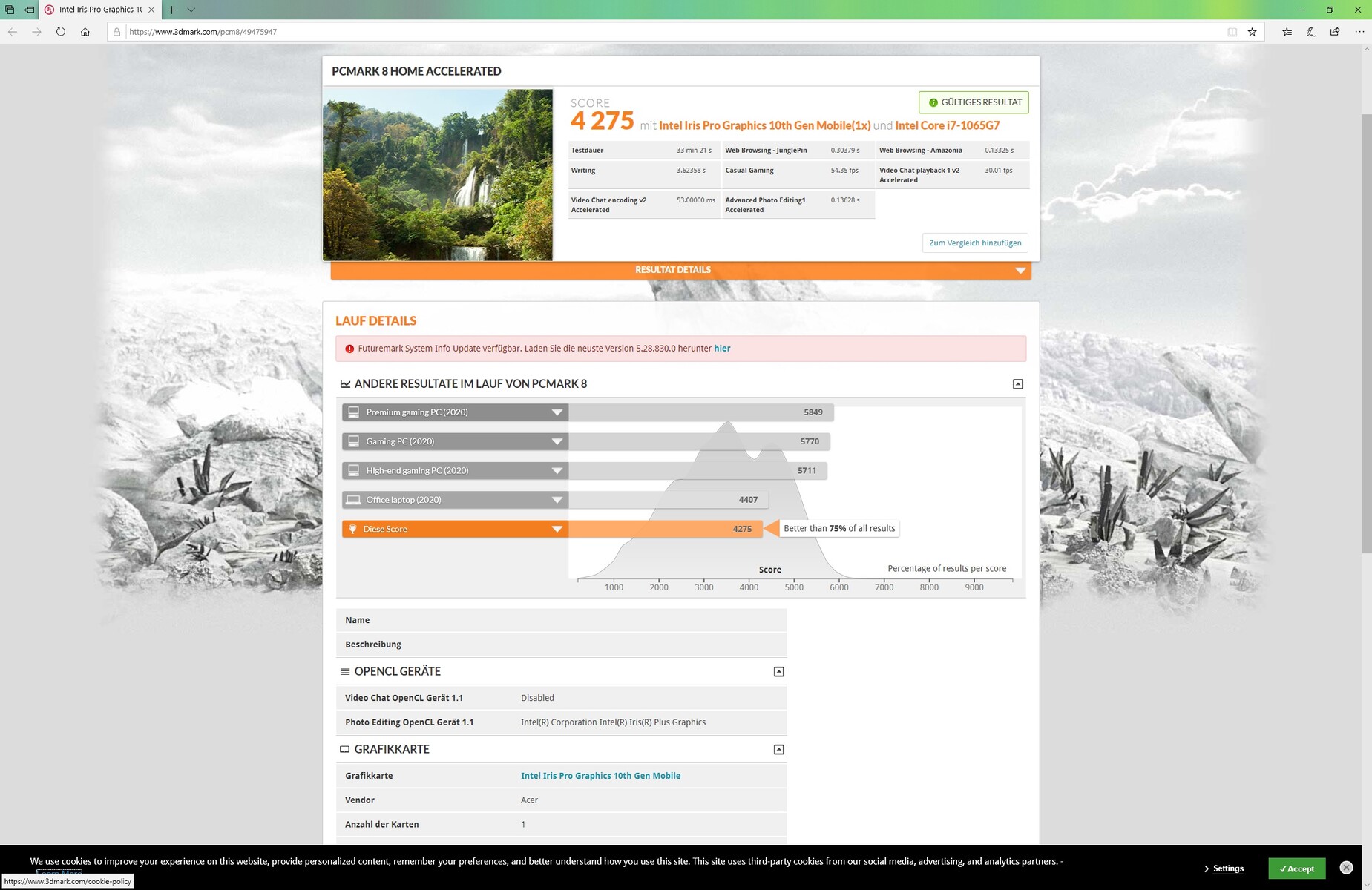
Task: Collapse the OpenCL Geräte section
Action: (x=779, y=672)
